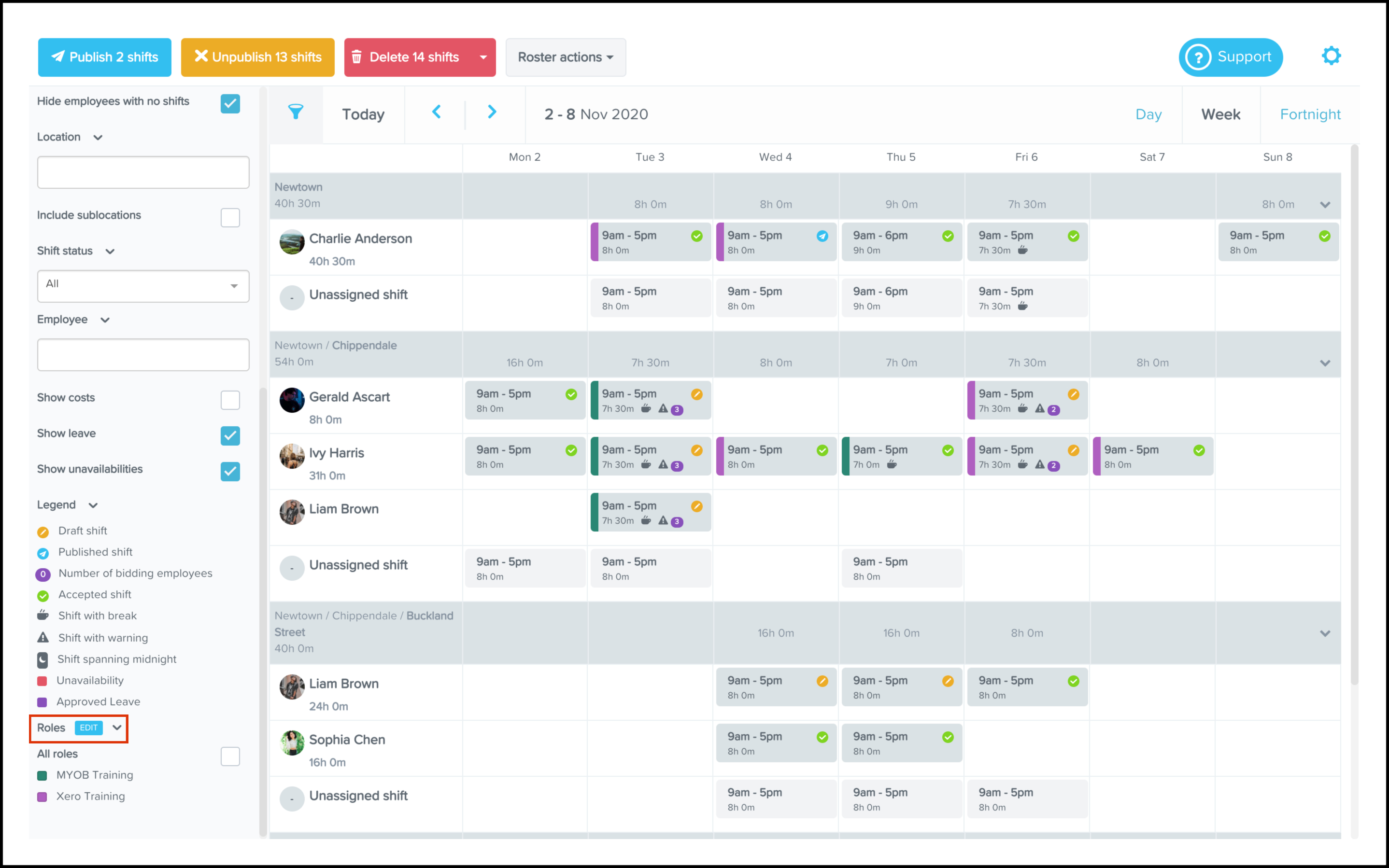Open the Shift status All dropdown
The width and height of the screenshot is (1389, 868).
pos(143,285)
